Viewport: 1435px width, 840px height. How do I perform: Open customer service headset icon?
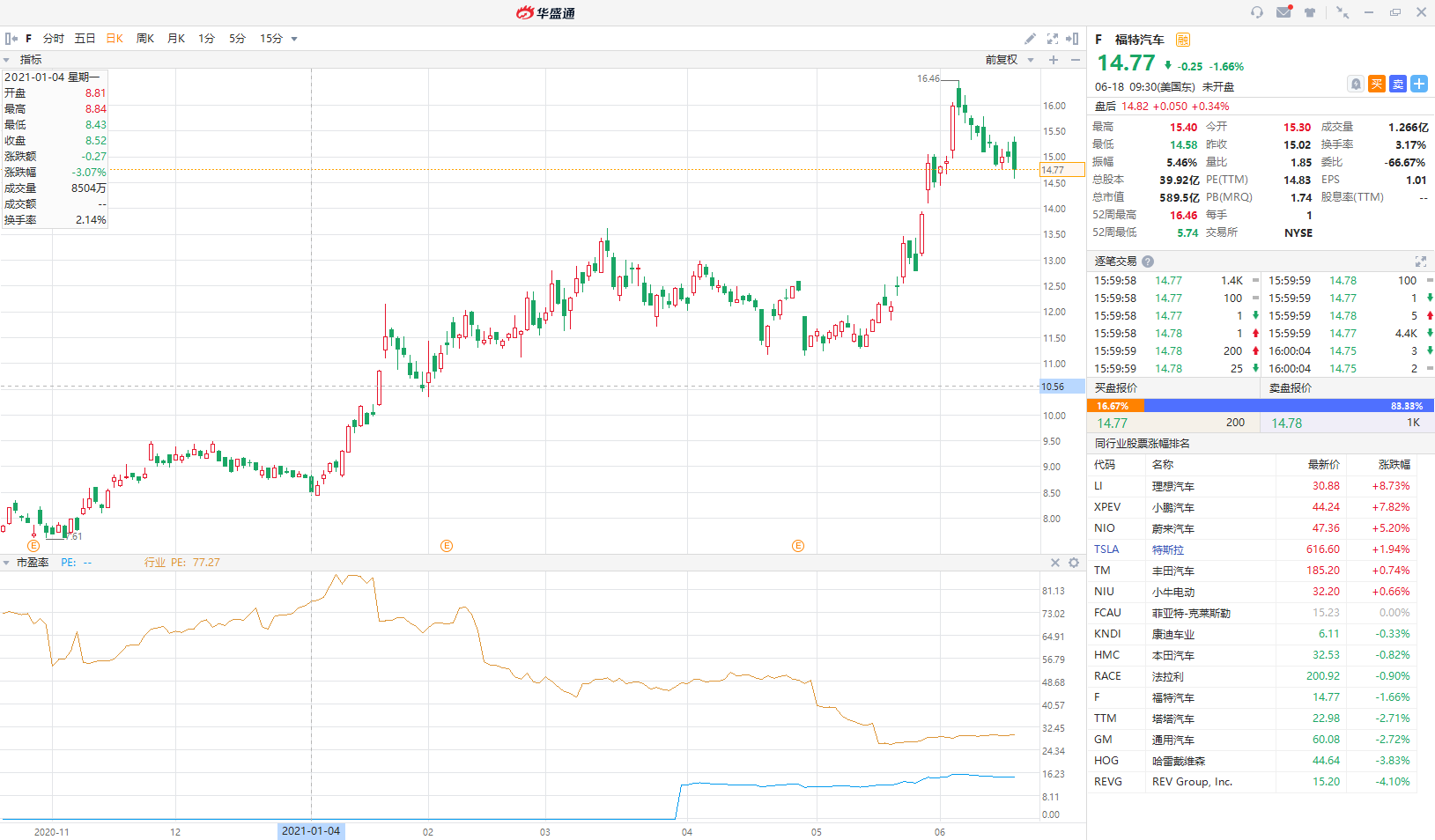(x=1257, y=12)
